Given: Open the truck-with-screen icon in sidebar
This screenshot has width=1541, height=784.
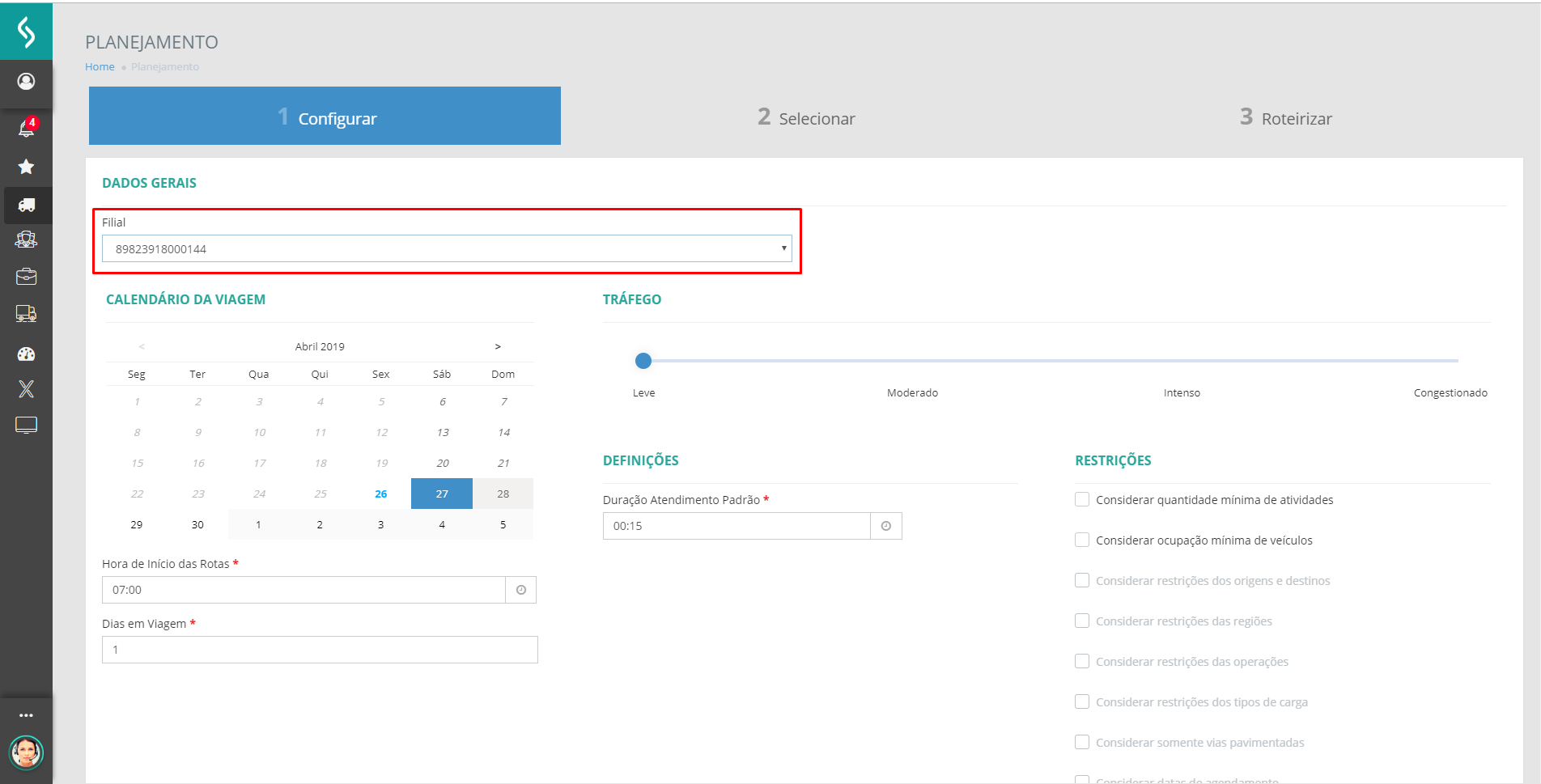Looking at the screenshot, I should click(x=26, y=314).
